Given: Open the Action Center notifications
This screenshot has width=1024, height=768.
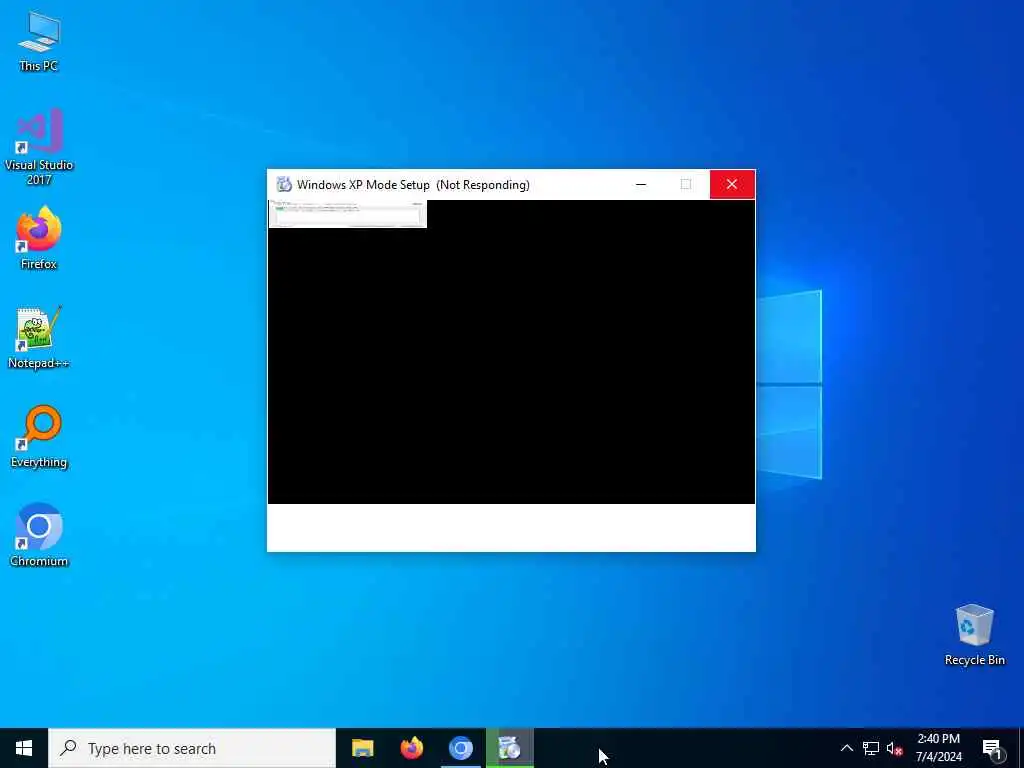Looking at the screenshot, I should [991, 748].
